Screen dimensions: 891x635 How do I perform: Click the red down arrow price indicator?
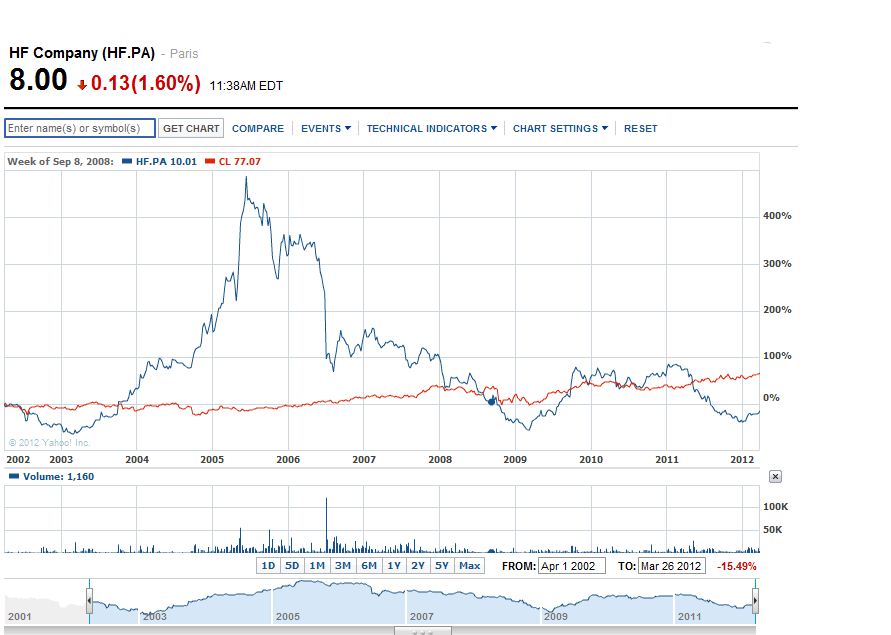[x=82, y=85]
